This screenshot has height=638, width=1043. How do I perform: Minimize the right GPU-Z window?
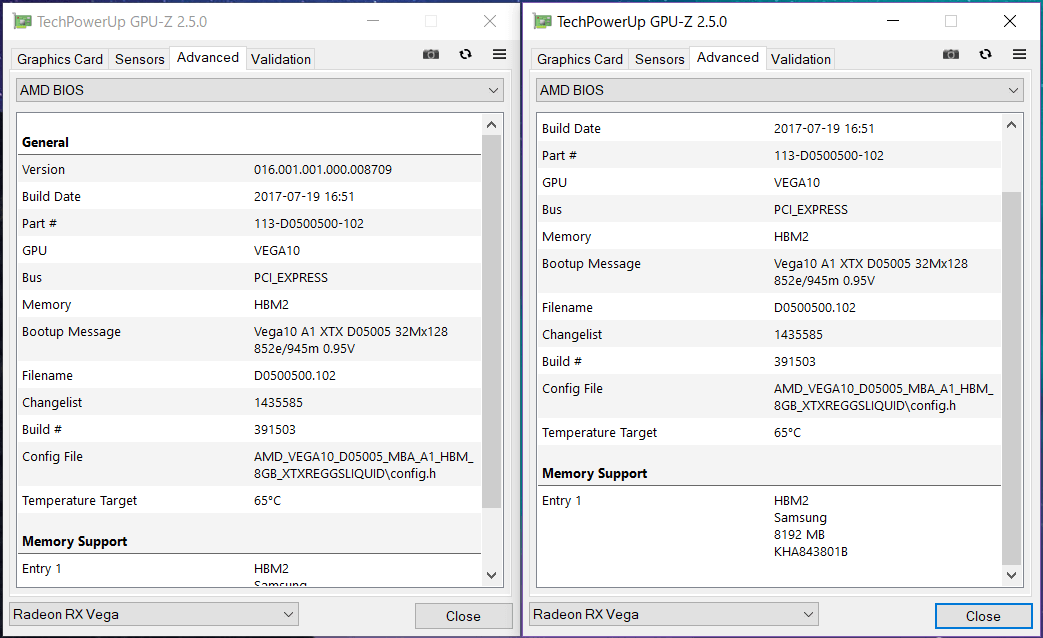pos(893,21)
